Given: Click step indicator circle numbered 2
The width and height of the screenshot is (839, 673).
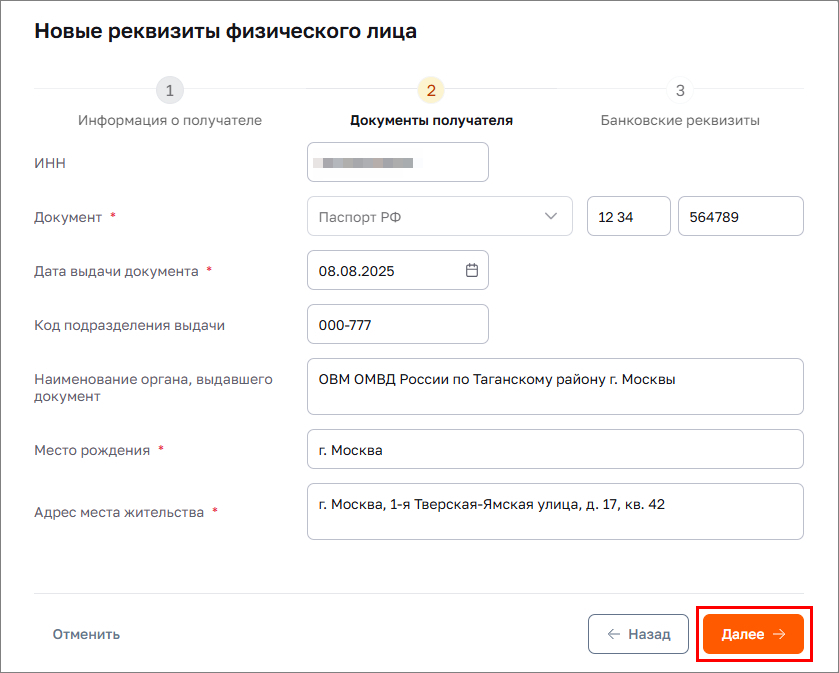Looking at the screenshot, I should click(430, 90).
